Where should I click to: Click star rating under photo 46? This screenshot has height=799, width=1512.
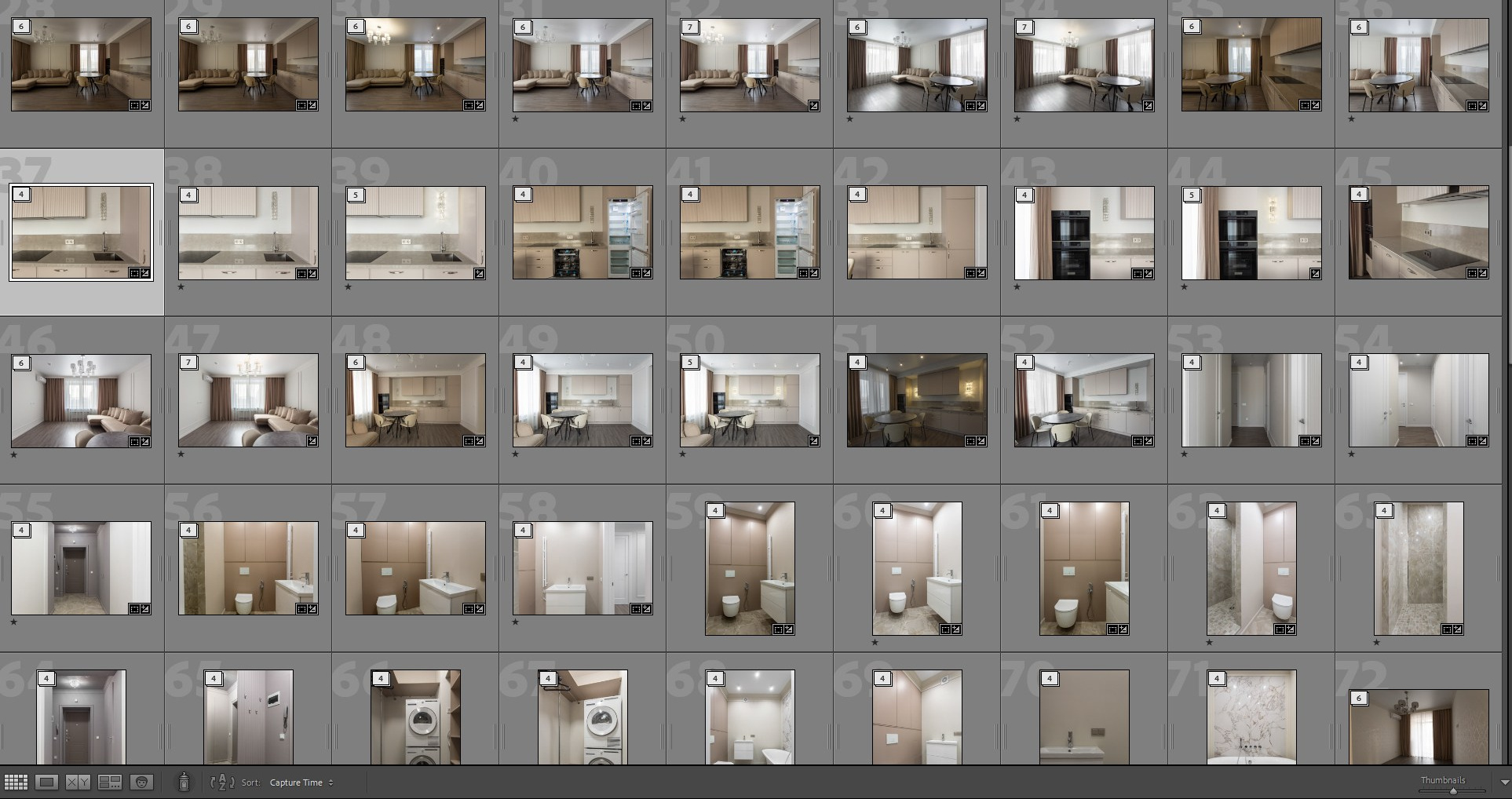tap(14, 454)
